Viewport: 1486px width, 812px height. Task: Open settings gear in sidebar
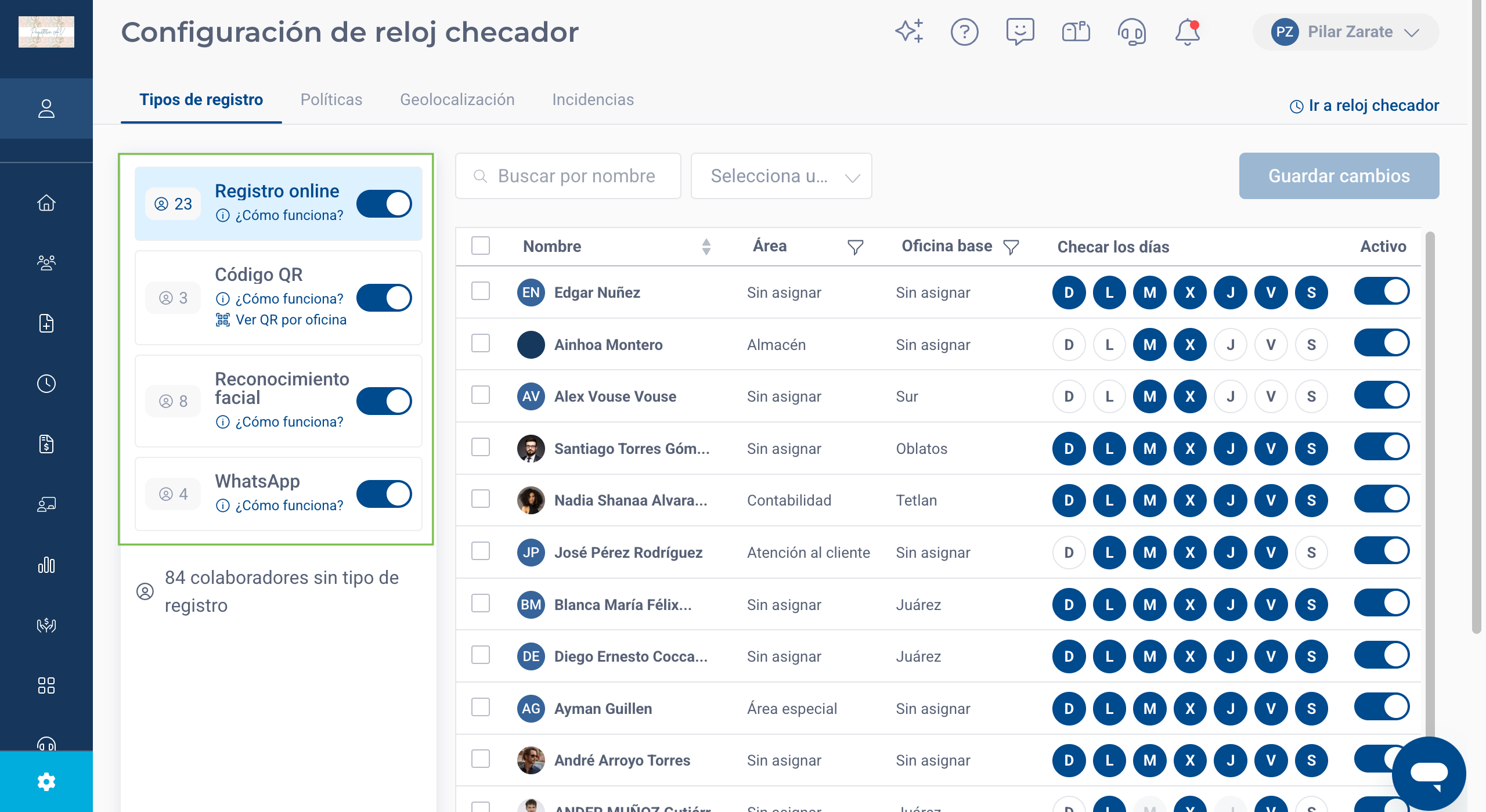point(46,782)
